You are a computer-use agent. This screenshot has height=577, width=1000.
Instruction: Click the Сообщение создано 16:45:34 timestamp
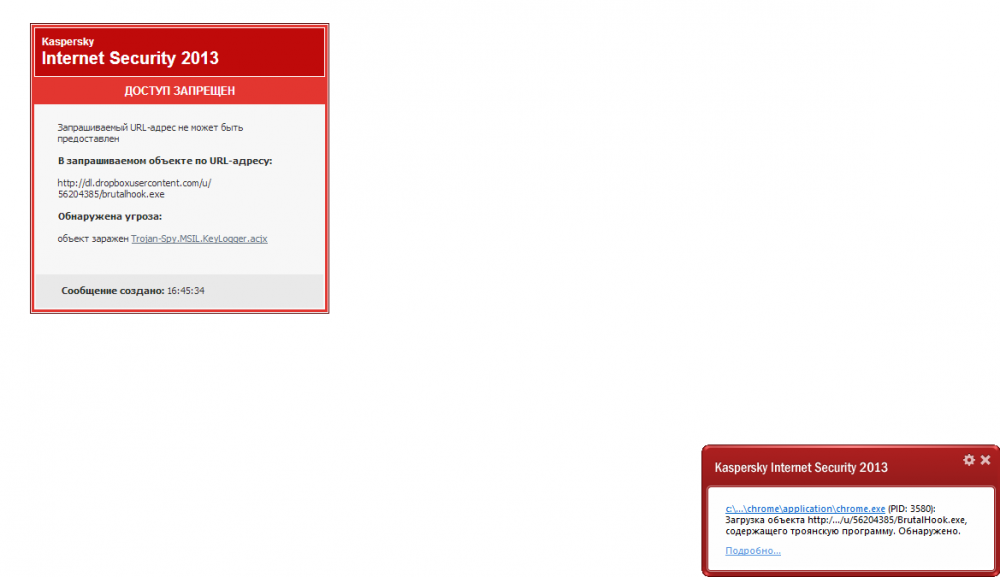(133, 291)
